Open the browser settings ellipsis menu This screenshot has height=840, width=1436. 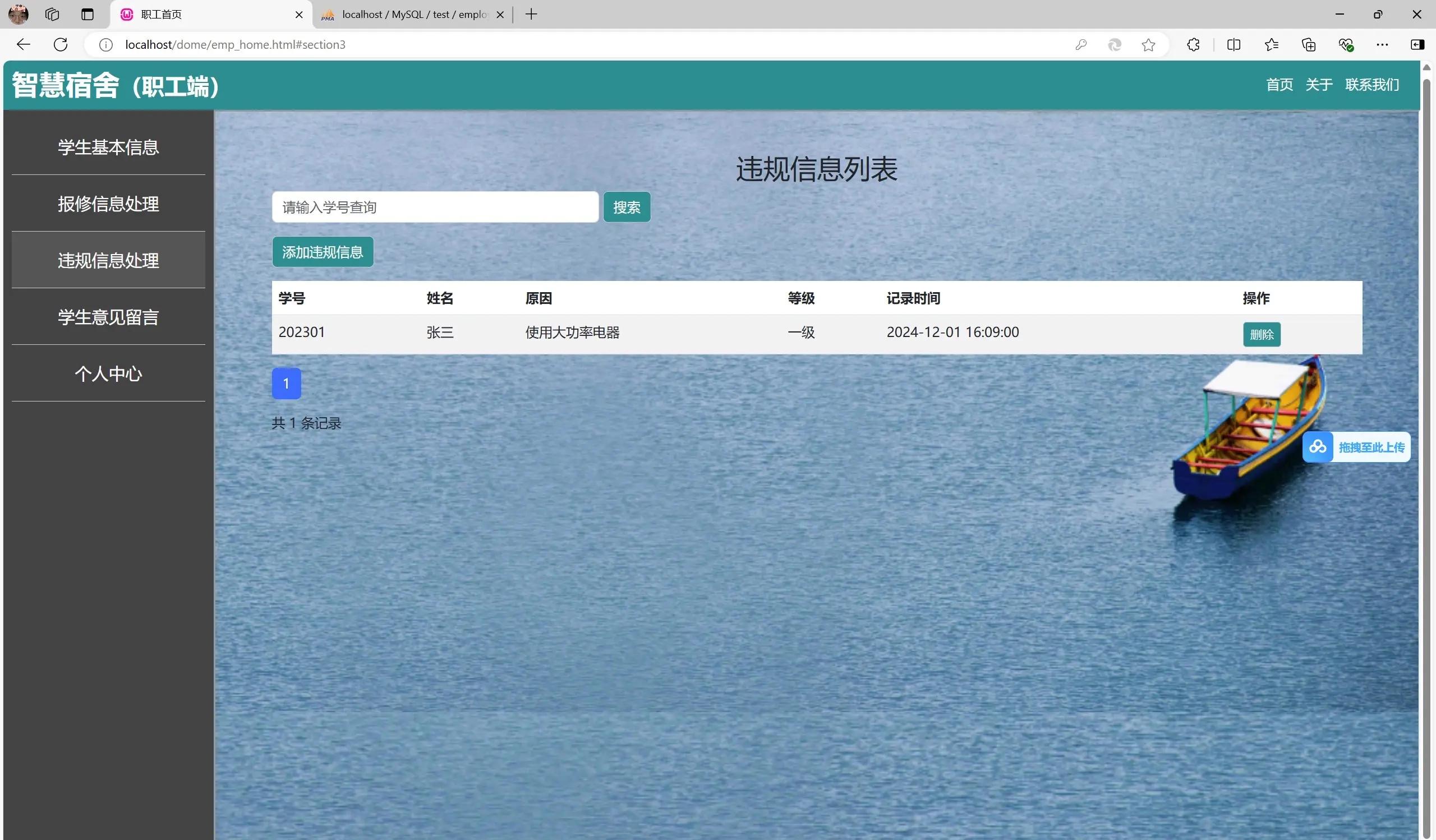pyautogui.click(x=1382, y=44)
